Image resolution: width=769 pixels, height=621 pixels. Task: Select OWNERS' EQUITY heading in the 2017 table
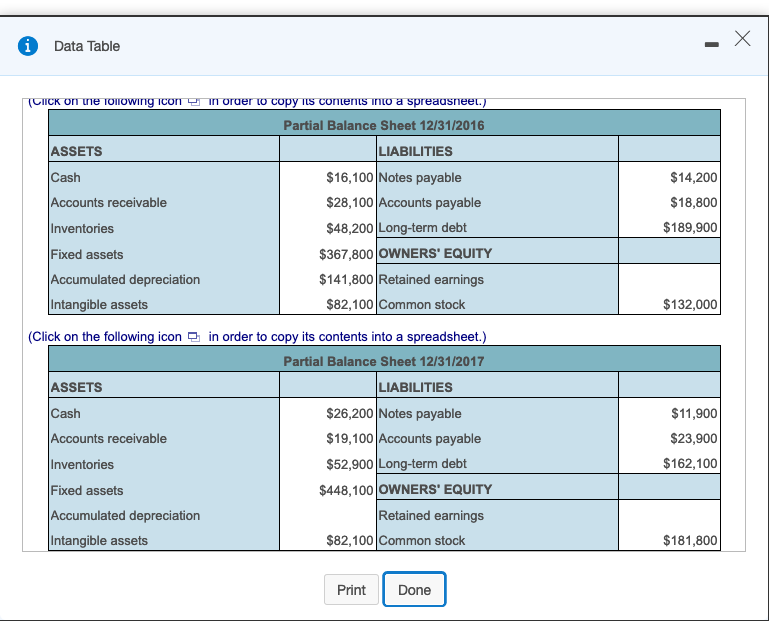click(x=435, y=490)
